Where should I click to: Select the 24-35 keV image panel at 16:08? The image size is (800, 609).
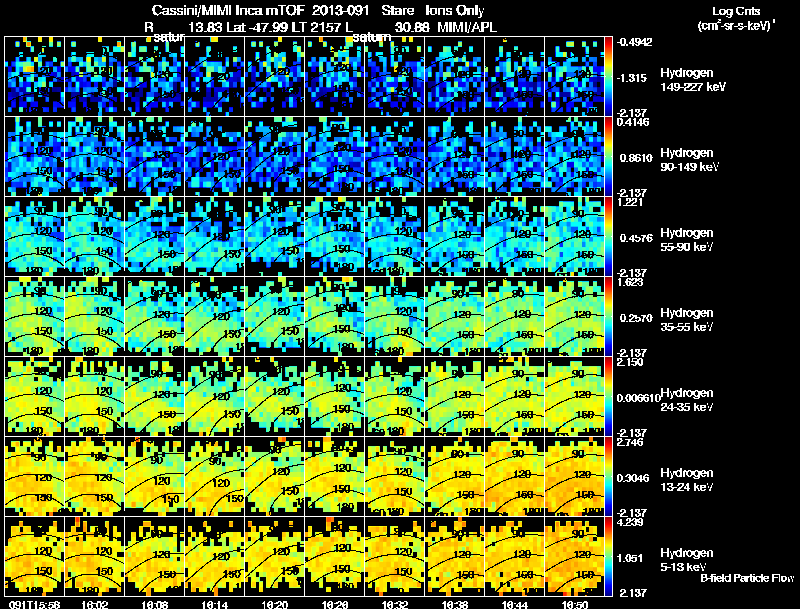point(155,396)
